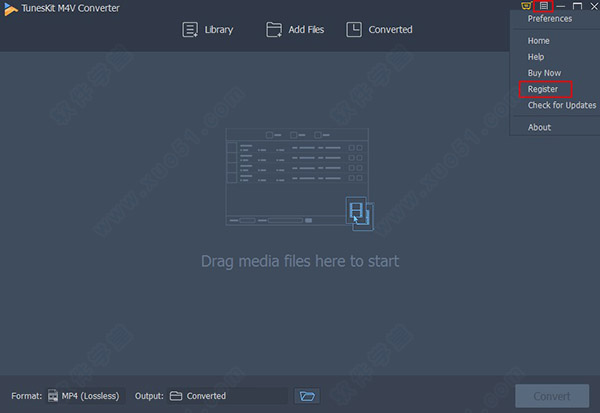
Task: Open the About menu item
Action: coord(539,127)
